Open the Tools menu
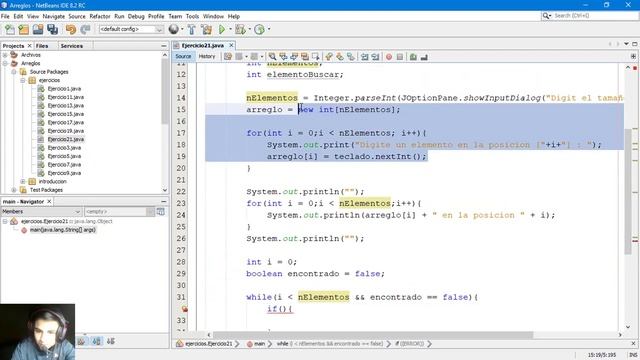This screenshot has width=640, height=360. click(192, 16)
